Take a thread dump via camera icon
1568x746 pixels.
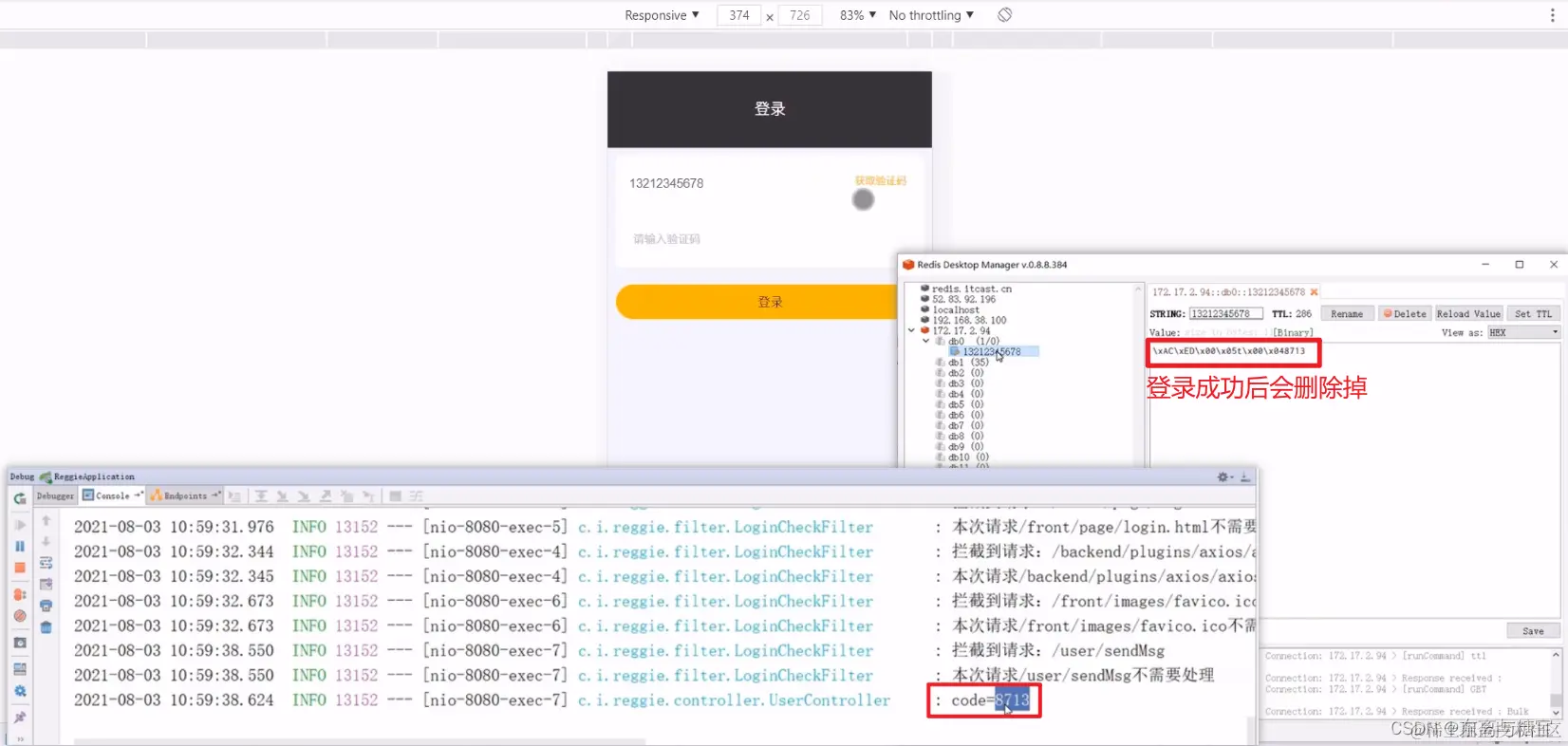click(19, 643)
